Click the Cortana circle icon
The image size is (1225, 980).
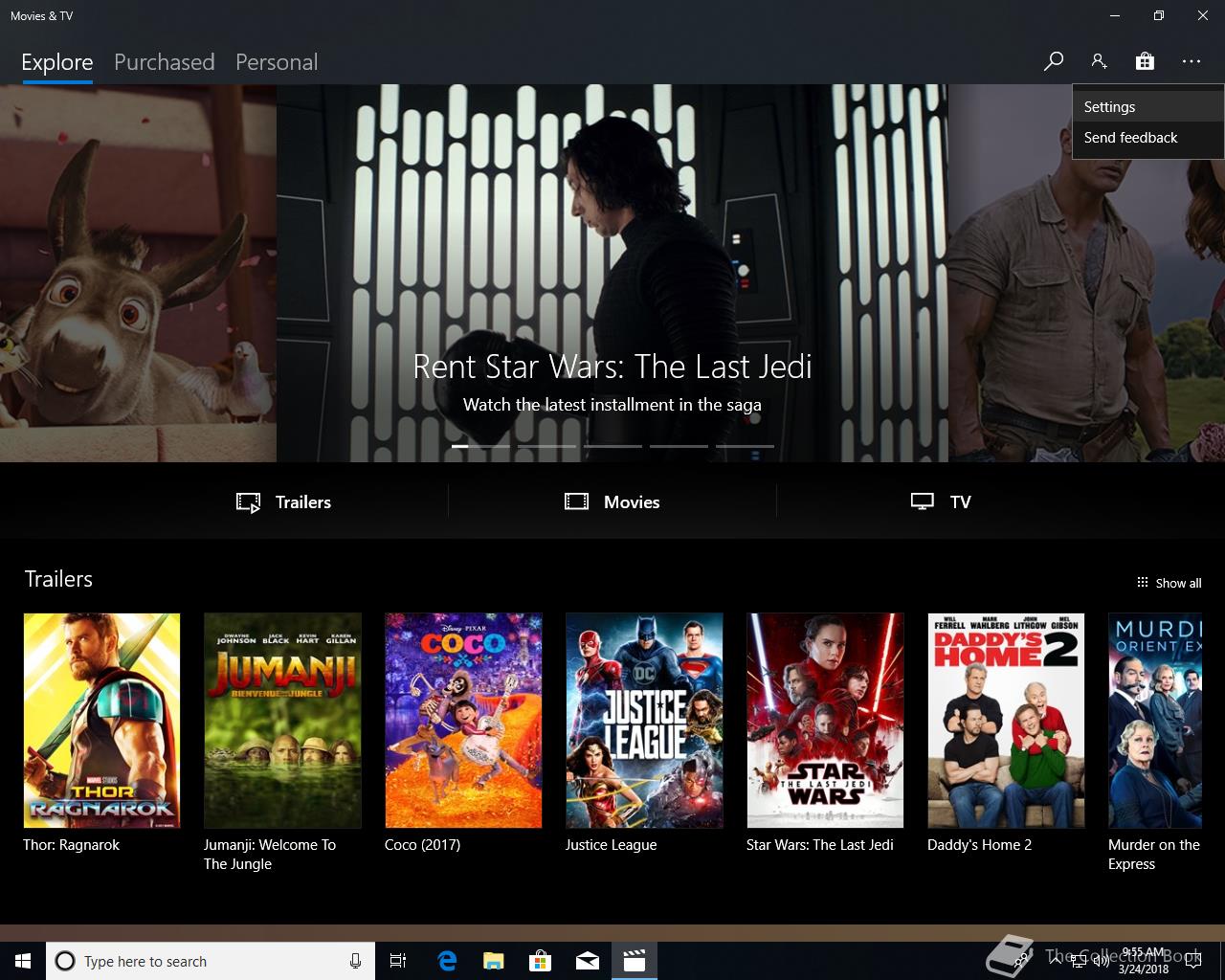65,961
